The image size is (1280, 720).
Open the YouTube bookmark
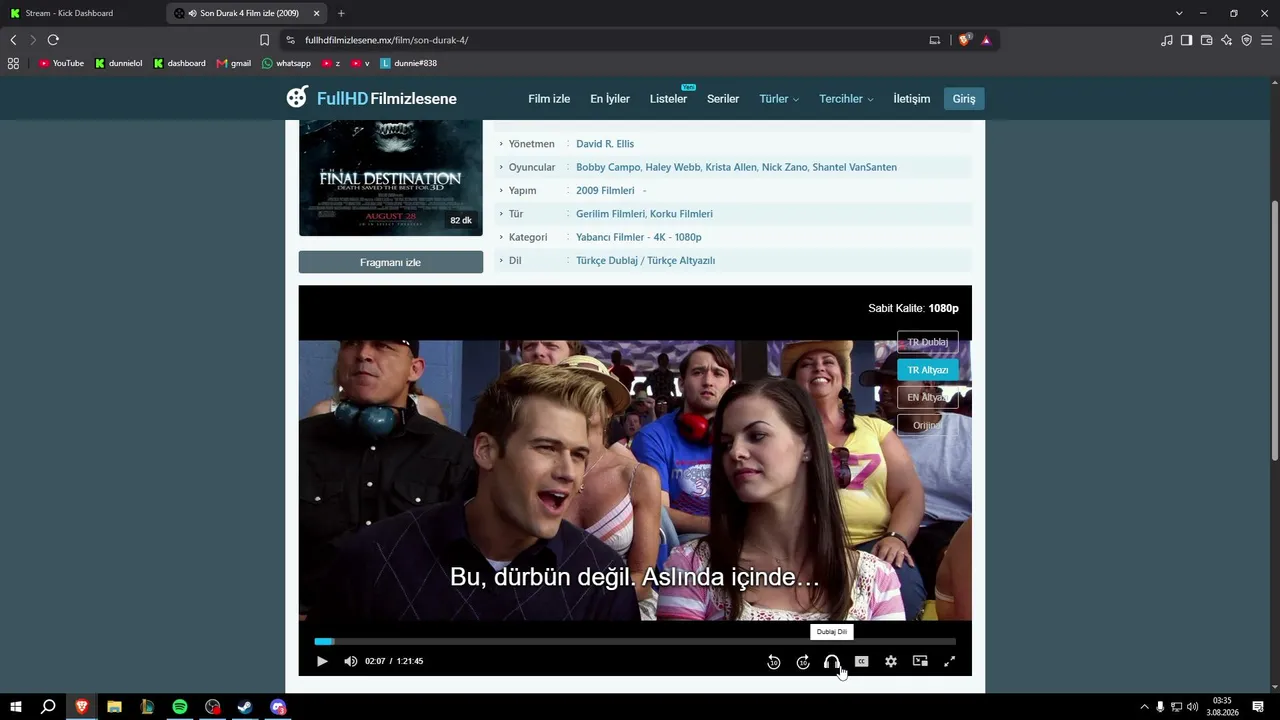(x=61, y=63)
